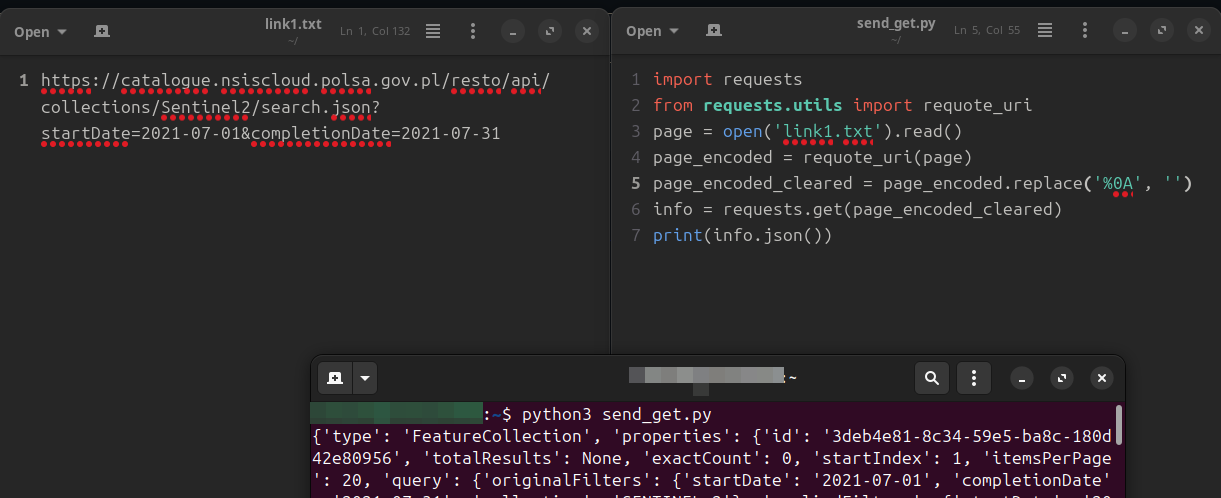Viewport: 1221px width, 498px height.
Task: Open a new terminal tab
Action: click(x=335, y=378)
